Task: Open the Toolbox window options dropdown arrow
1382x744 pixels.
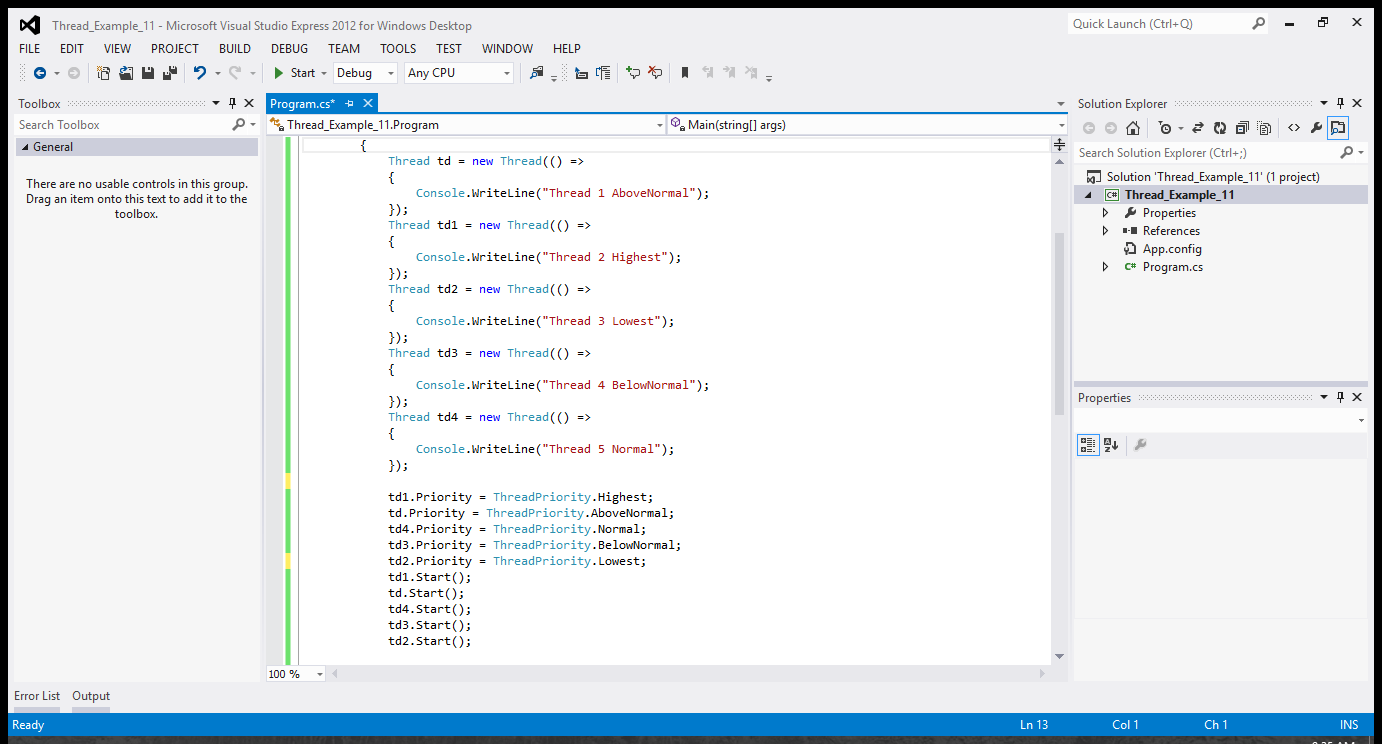Action: (x=216, y=103)
